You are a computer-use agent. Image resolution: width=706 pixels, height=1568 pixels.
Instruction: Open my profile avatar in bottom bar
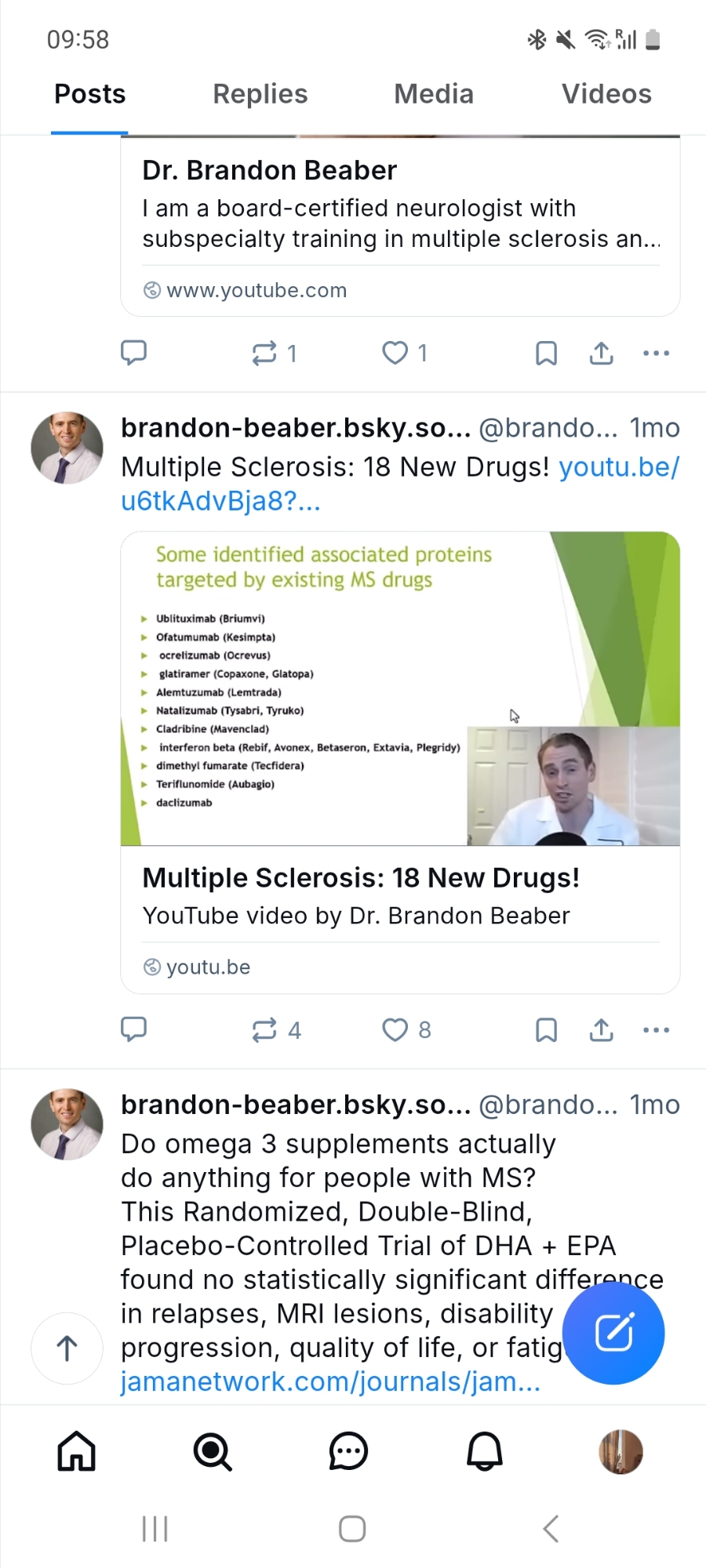pos(620,1451)
